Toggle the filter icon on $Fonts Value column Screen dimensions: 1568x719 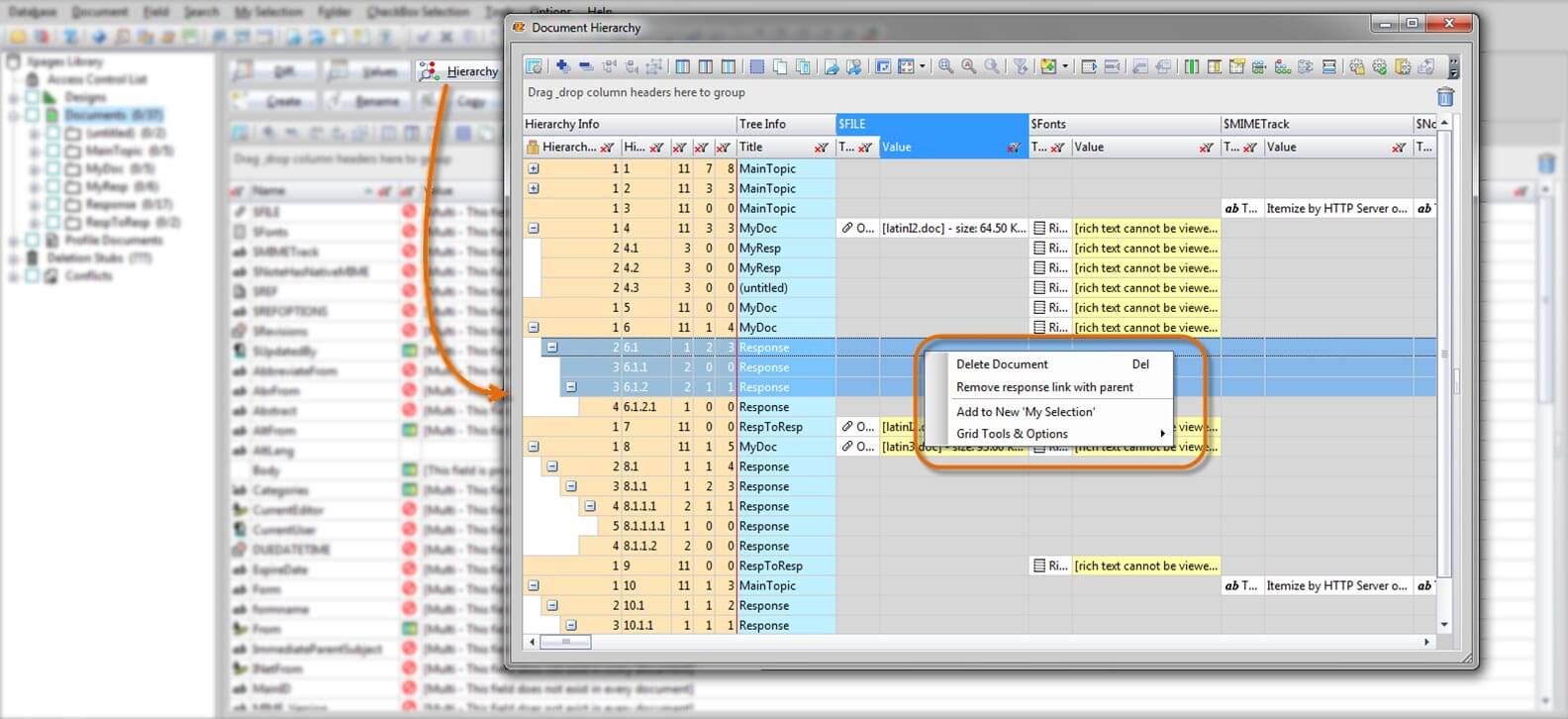pos(1206,148)
